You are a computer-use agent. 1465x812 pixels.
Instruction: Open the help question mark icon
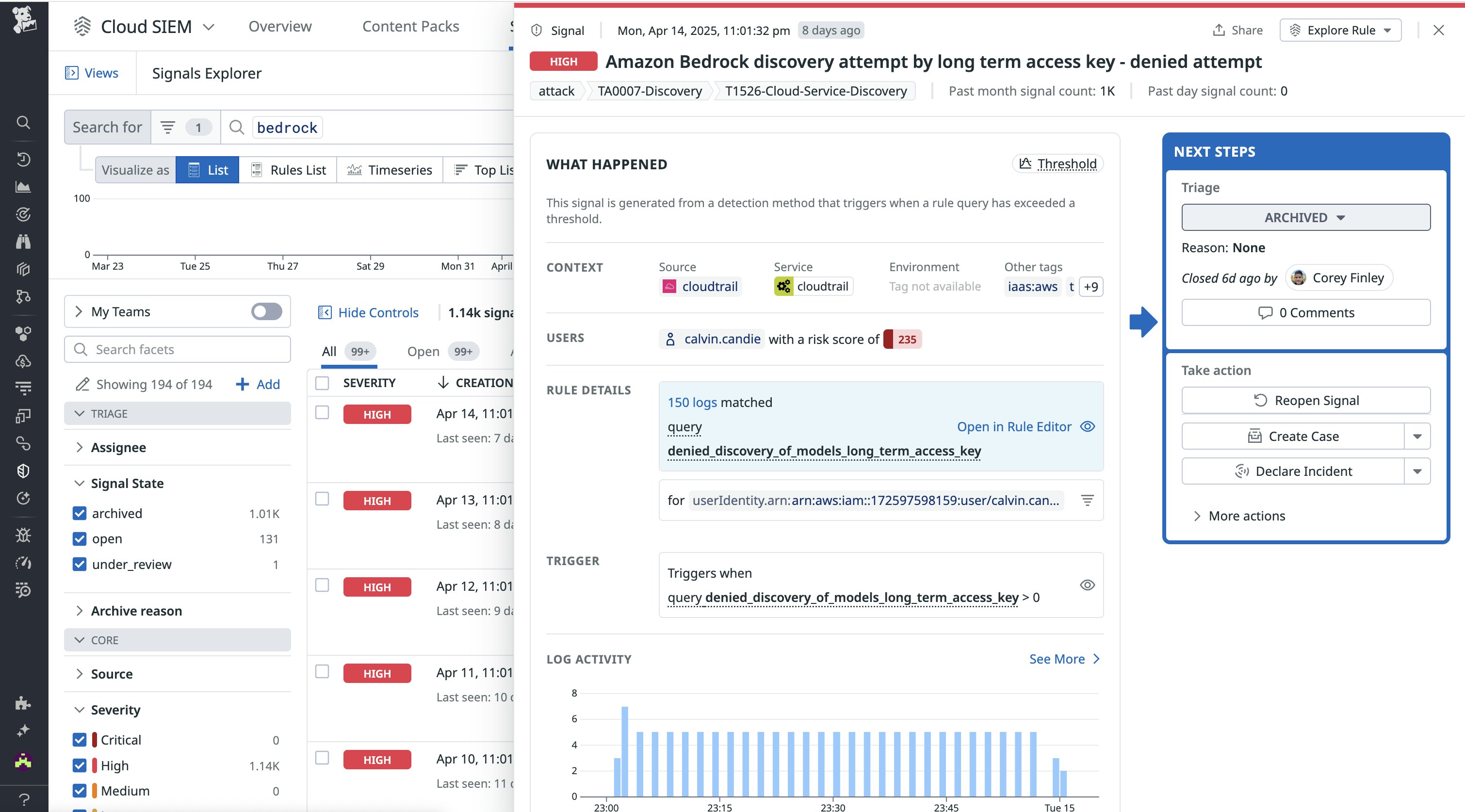[x=23, y=799]
